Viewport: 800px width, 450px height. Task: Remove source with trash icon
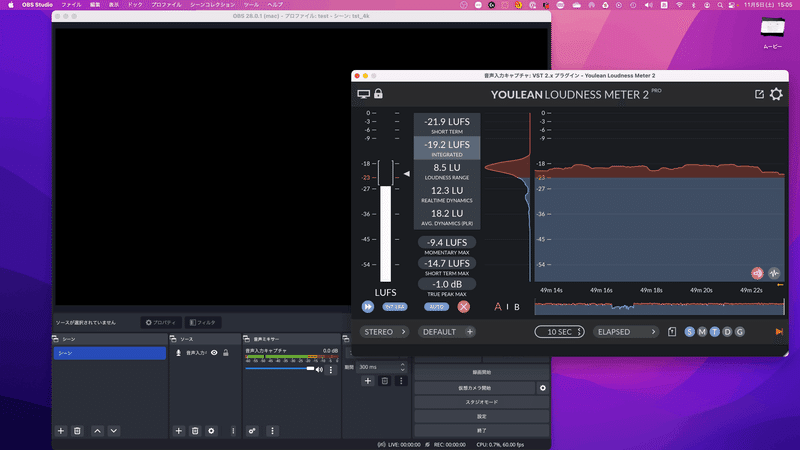(195, 431)
